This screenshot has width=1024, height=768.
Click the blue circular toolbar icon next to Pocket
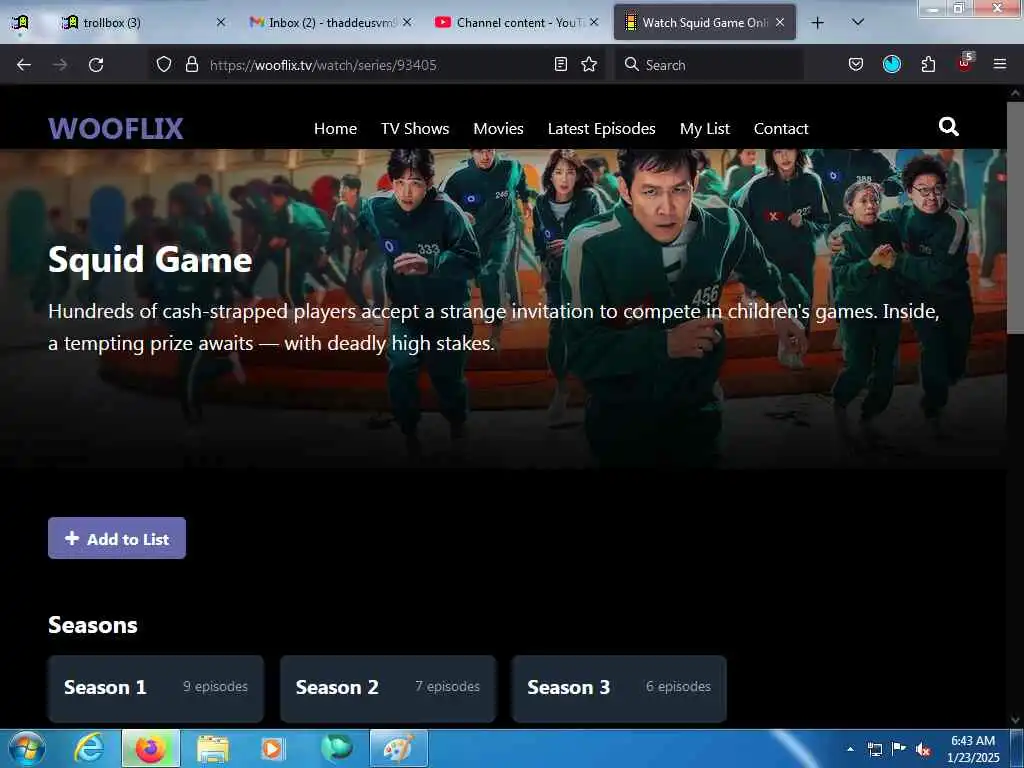891,64
